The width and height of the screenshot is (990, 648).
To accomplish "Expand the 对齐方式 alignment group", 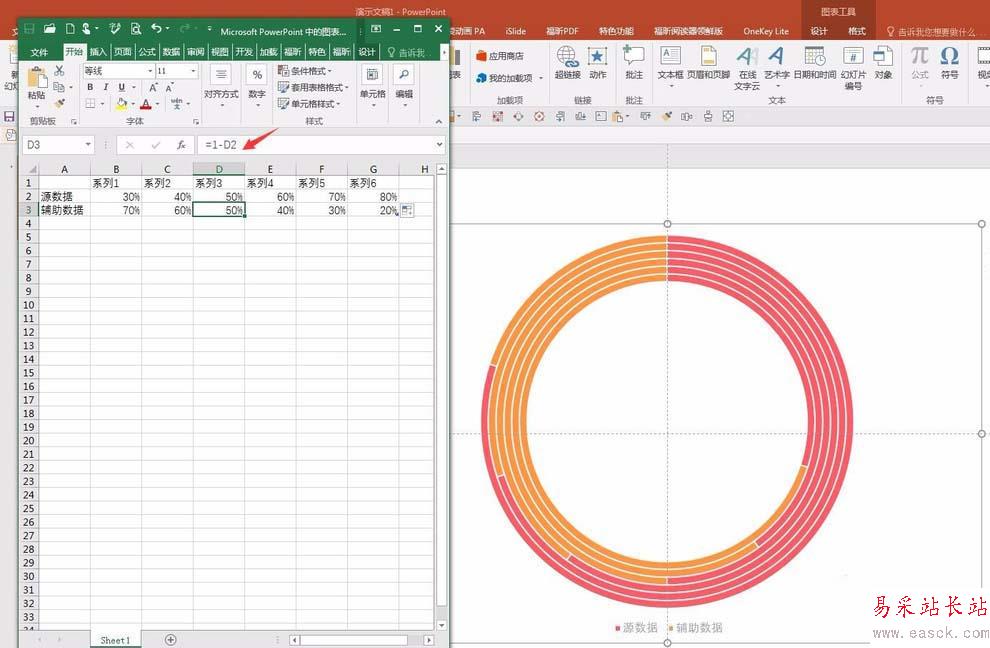I will (x=221, y=85).
